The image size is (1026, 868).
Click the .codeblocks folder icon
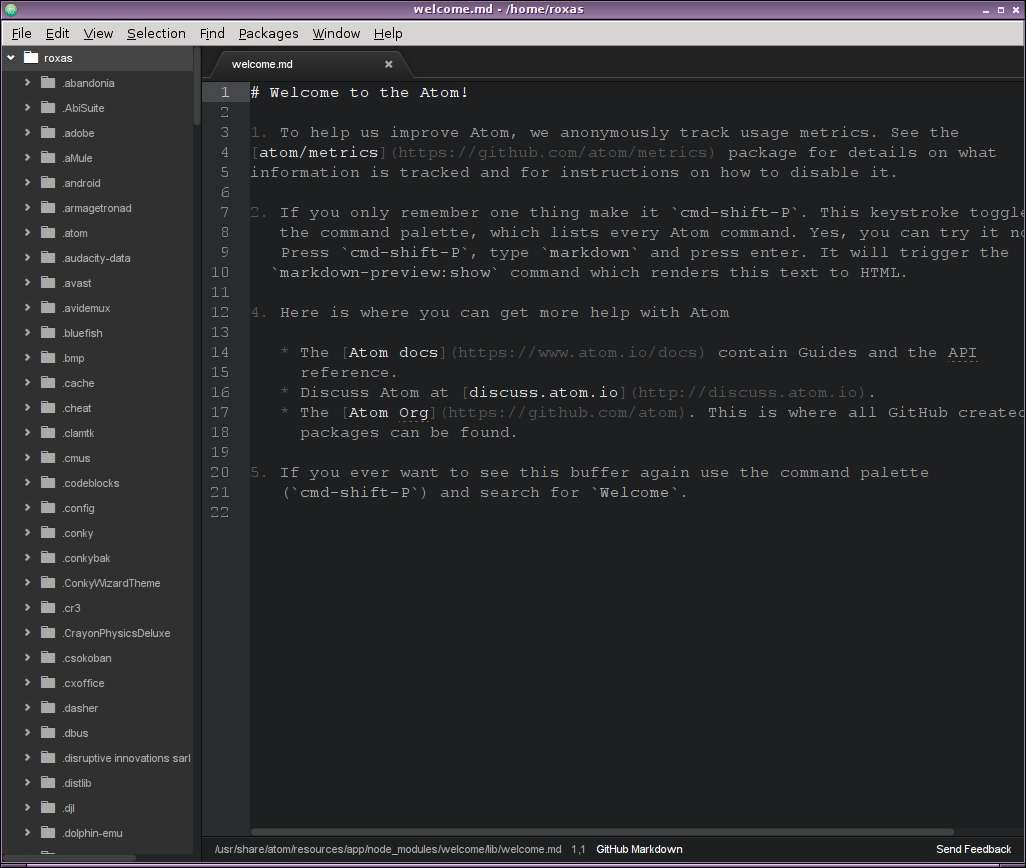pos(48,482)
